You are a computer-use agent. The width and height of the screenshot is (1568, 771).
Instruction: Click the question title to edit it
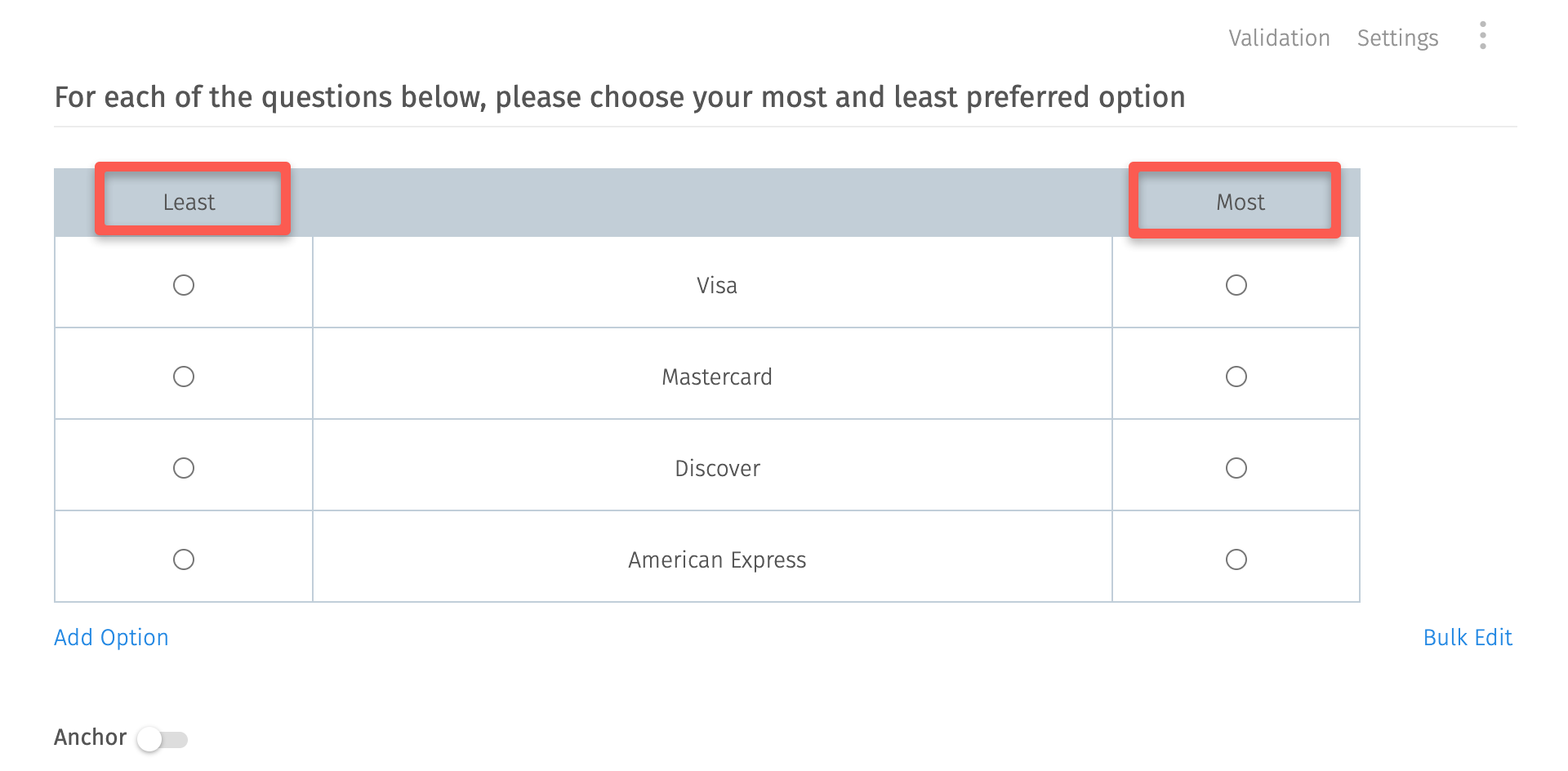pyautogui.click(x=619, y=96)
